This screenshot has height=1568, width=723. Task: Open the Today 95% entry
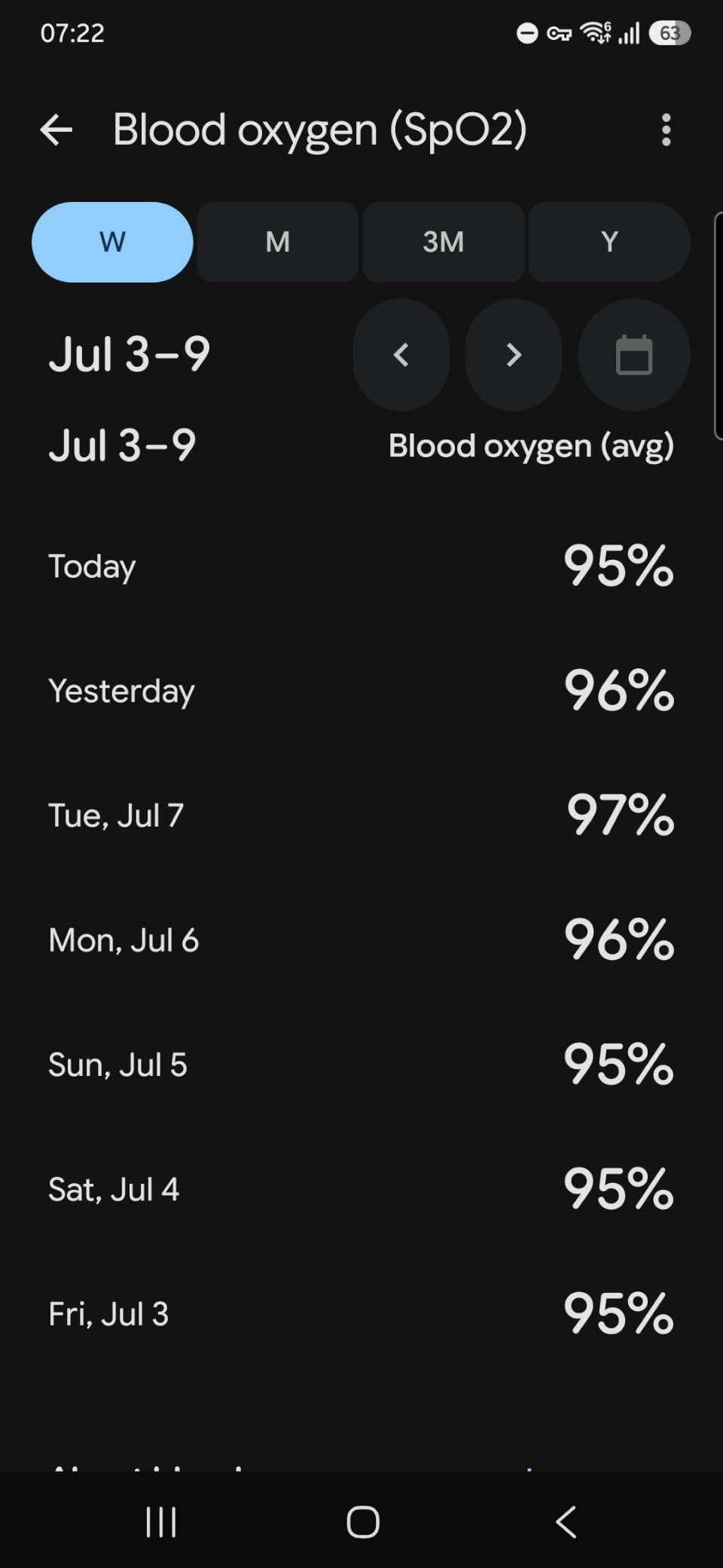click(x=361, y=566)
